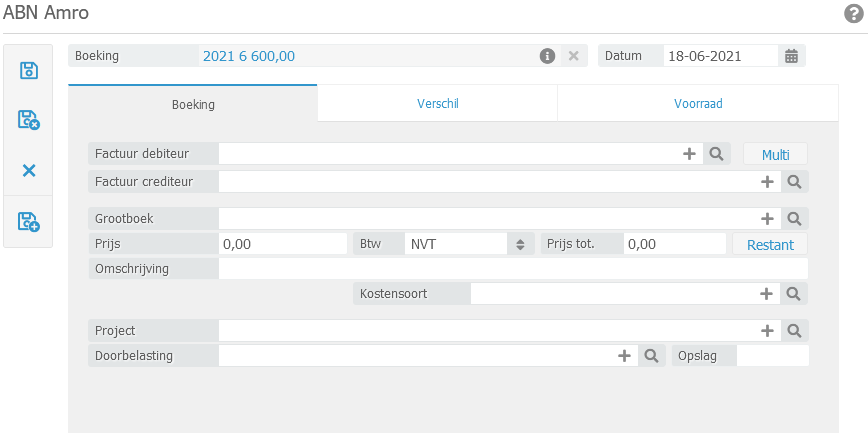
Task: Add new Kostensoort with plus icon
Action: (768, 294)
